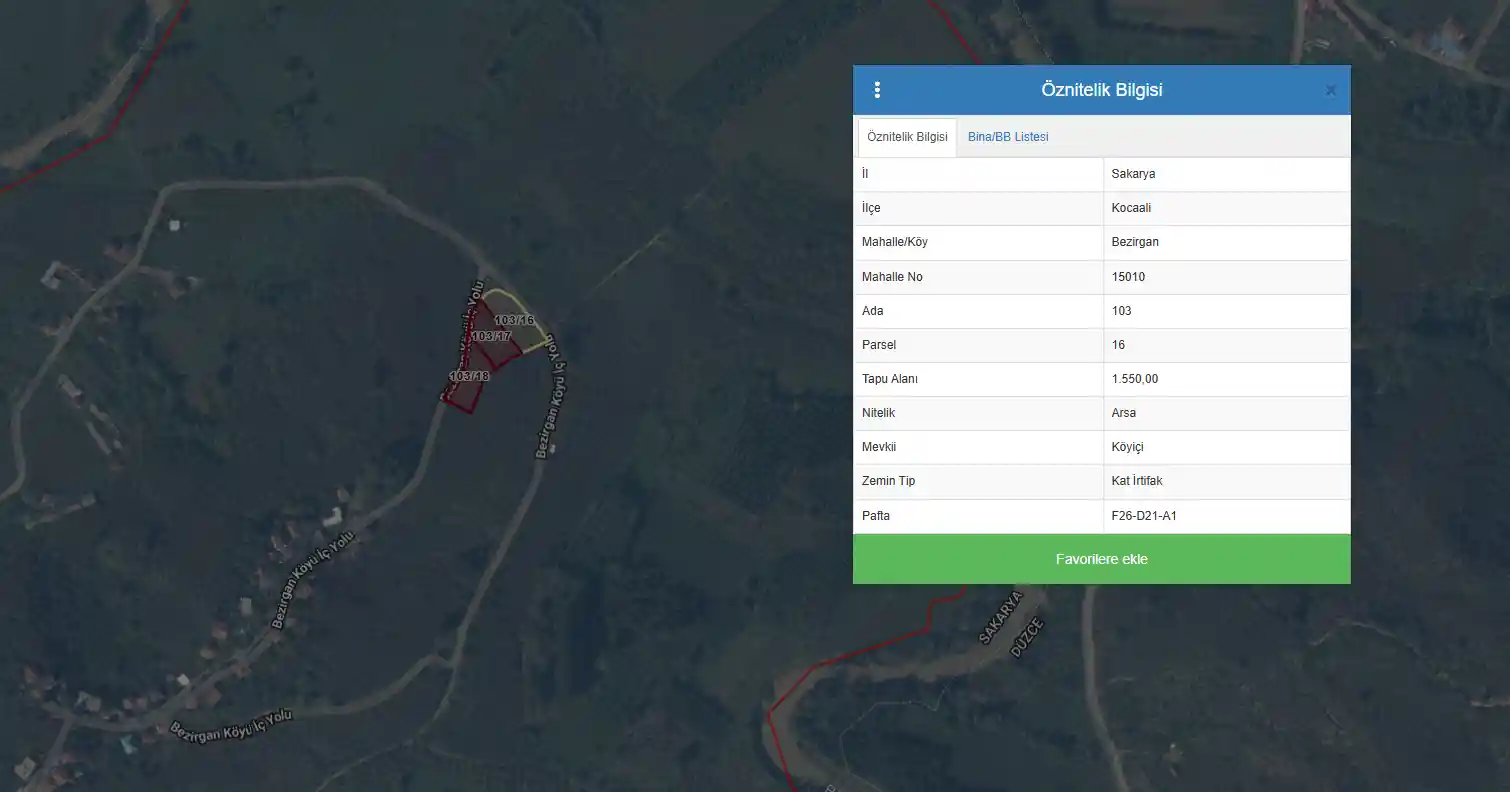Select parcel 103/16 on the map
This screenshot has width=1510, height=792.
515,319
